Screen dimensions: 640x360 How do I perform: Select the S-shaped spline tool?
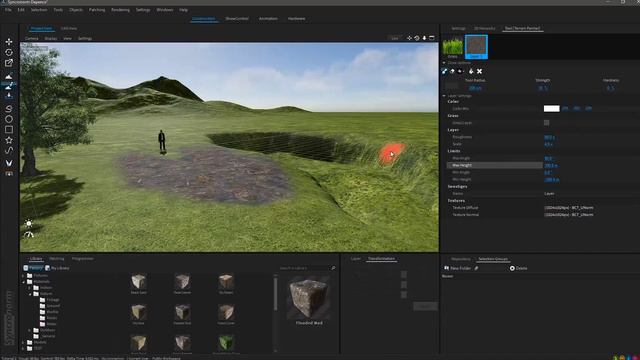pyautogui.click(x=9, y=109)
